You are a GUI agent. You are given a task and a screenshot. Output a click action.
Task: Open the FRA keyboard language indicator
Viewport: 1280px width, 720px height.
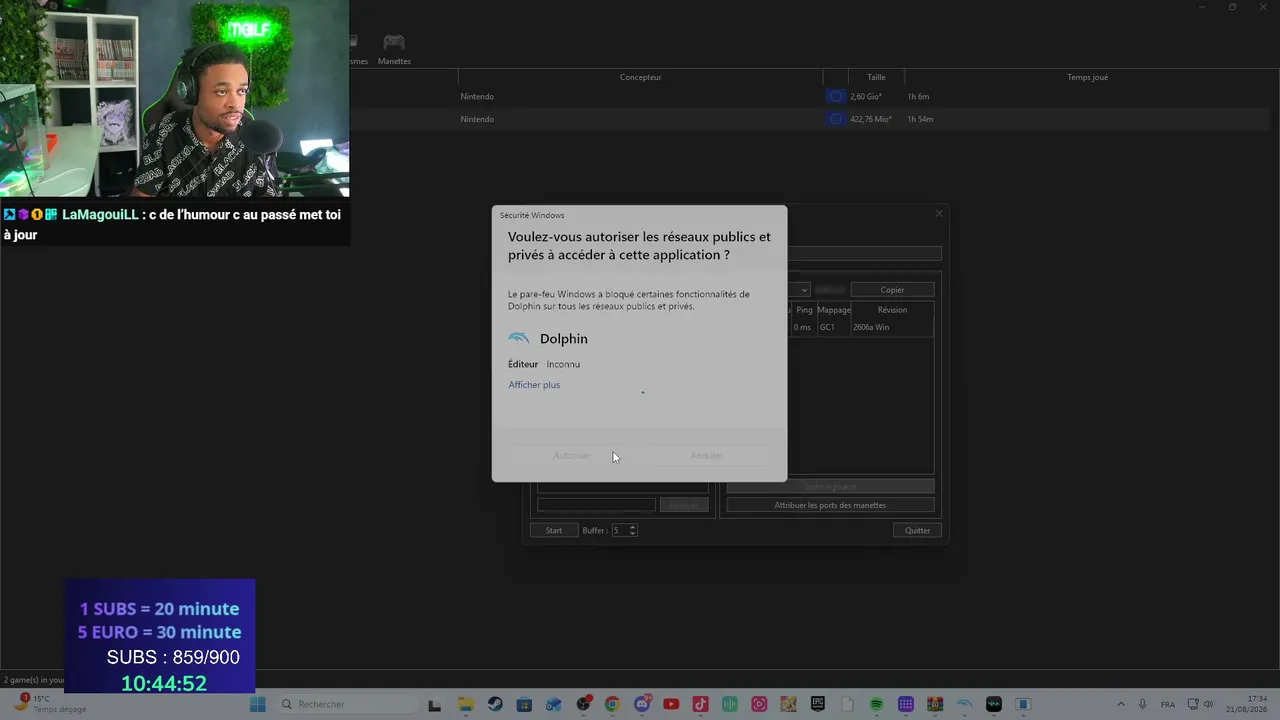click(1168, 704)
